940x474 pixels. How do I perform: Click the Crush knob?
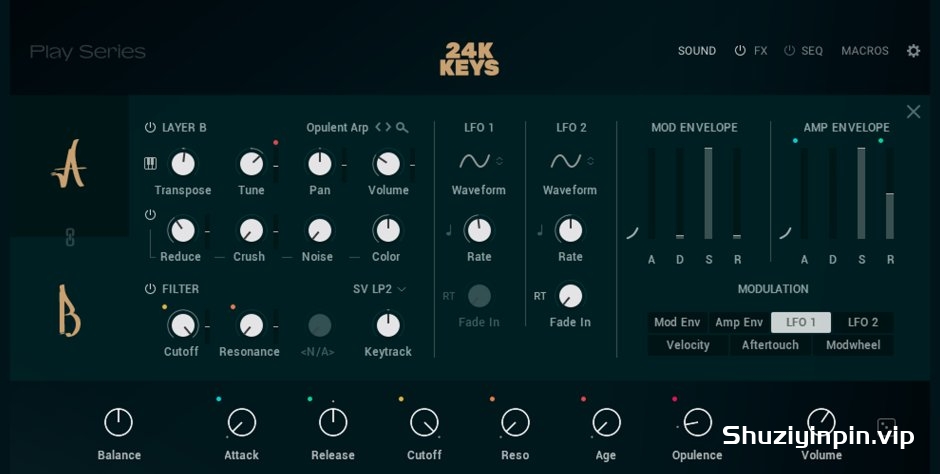251,230
